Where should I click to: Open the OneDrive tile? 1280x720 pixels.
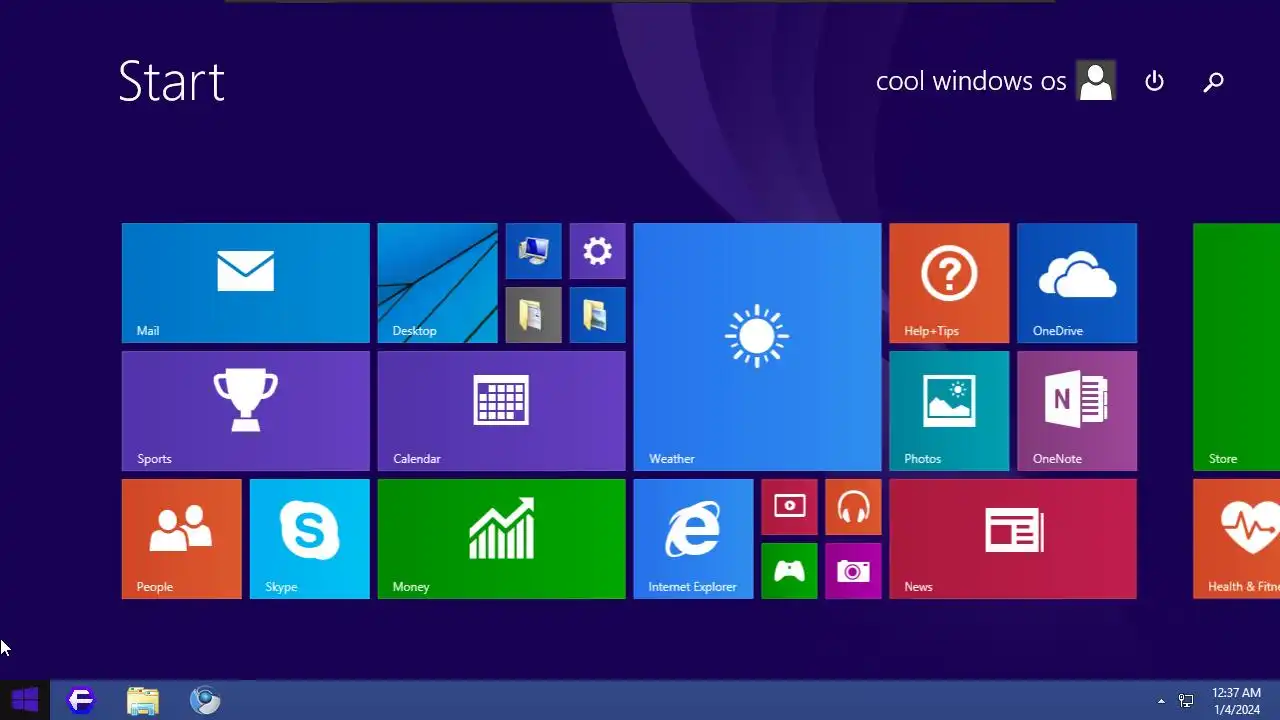1077,283
